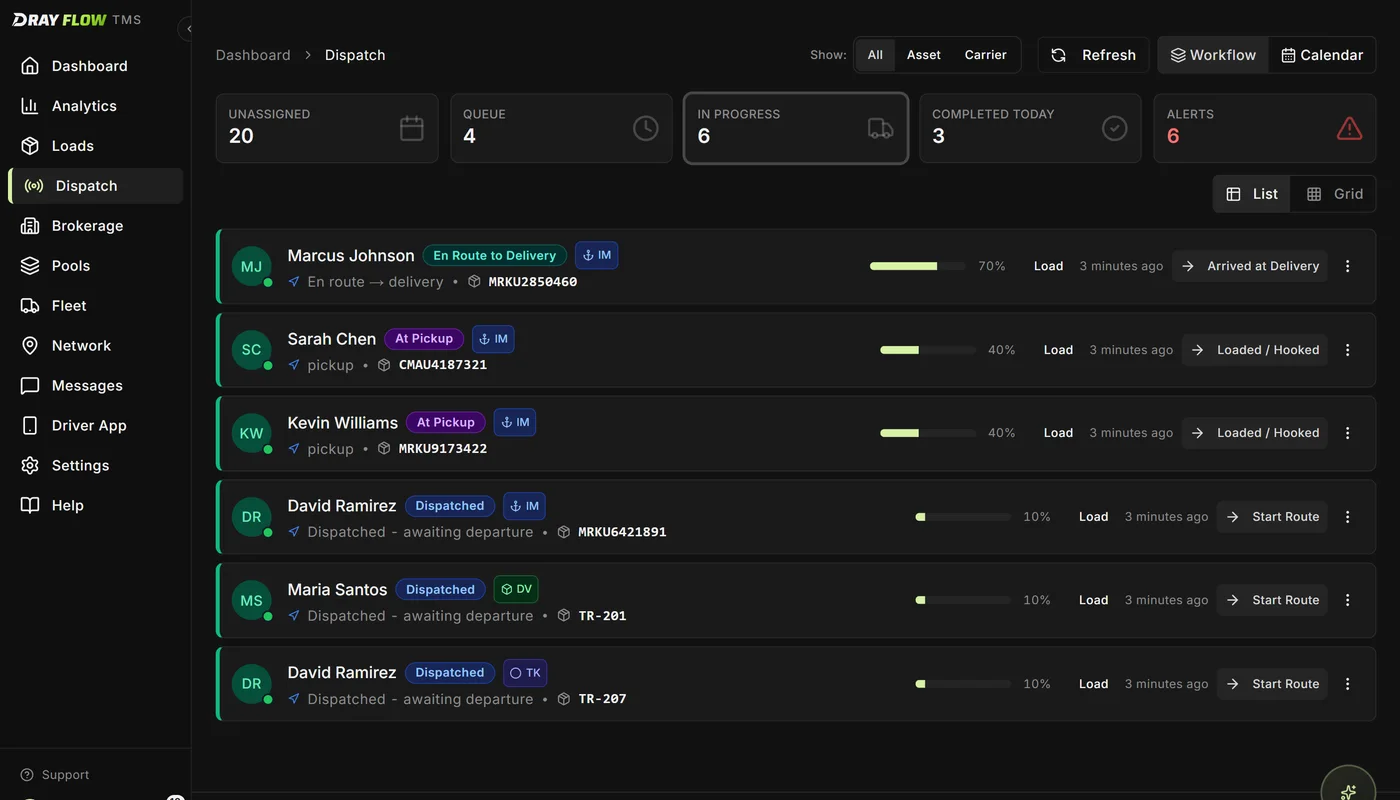Click Start Route for load TR-207
The image size is (1400, 800).
point(1272,684)
